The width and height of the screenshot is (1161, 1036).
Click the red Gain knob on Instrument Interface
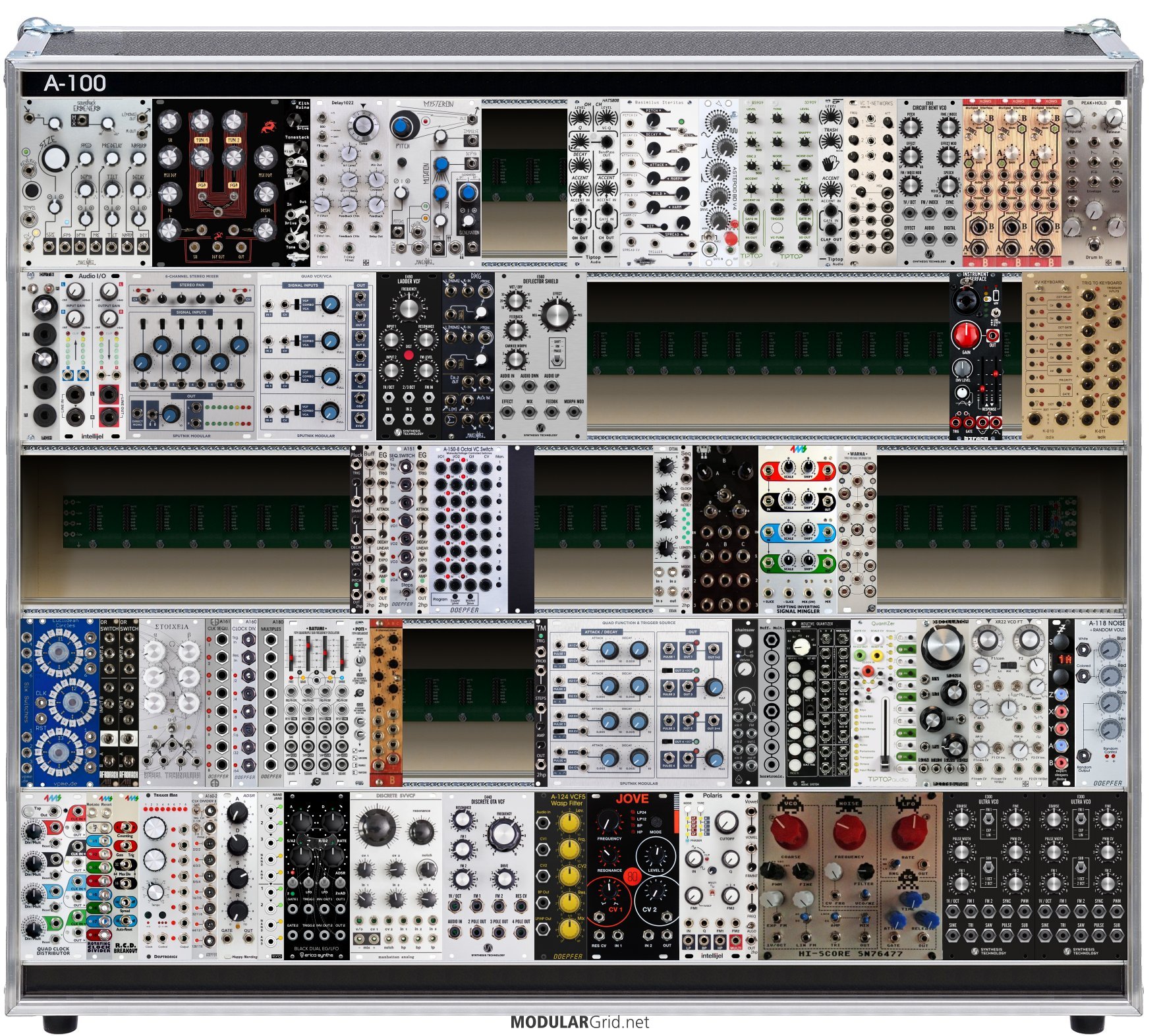[965, 335]
